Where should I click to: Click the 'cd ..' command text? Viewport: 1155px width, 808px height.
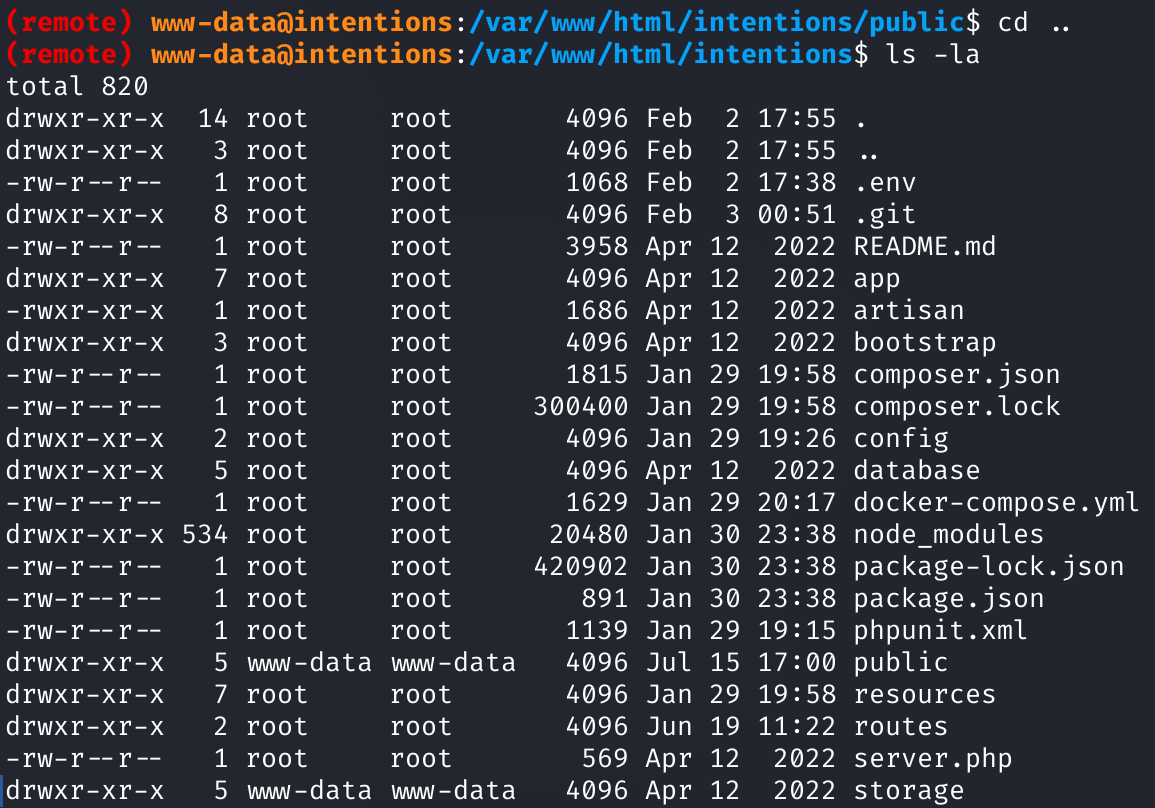[1033, 22]
